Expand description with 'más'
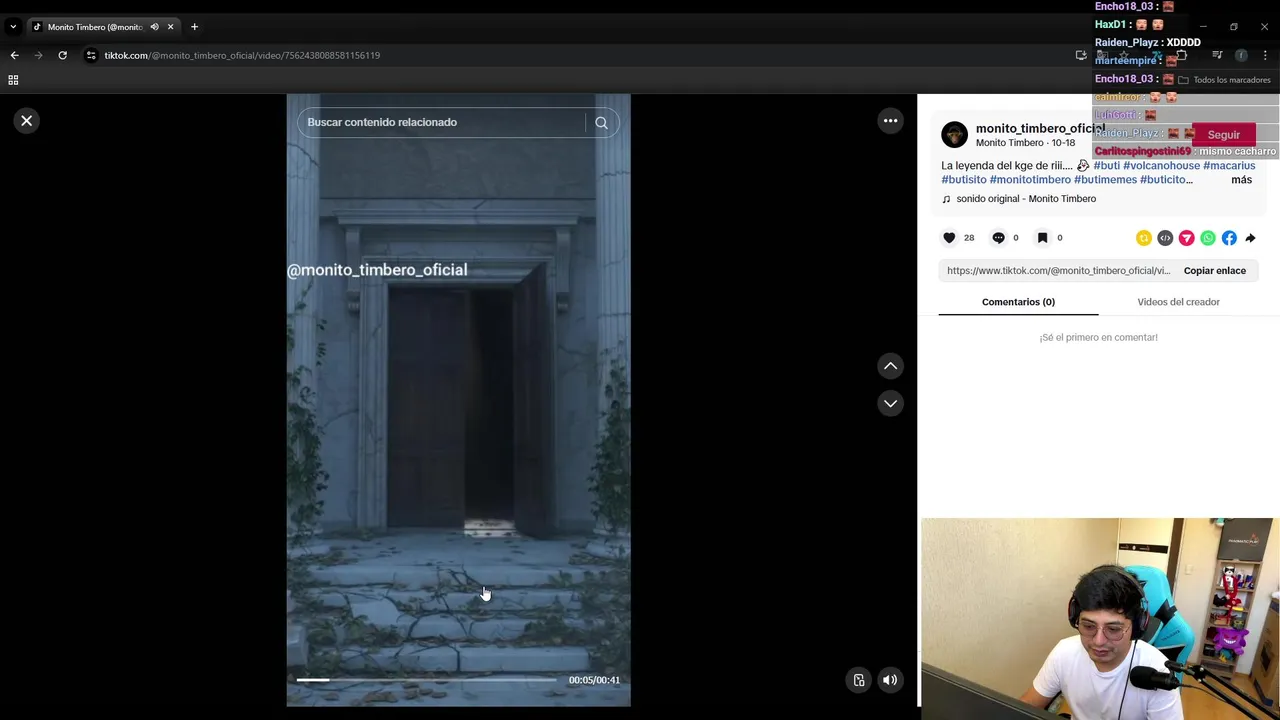This screenshot has width=1280, height=720. (x=1241, y=180)
